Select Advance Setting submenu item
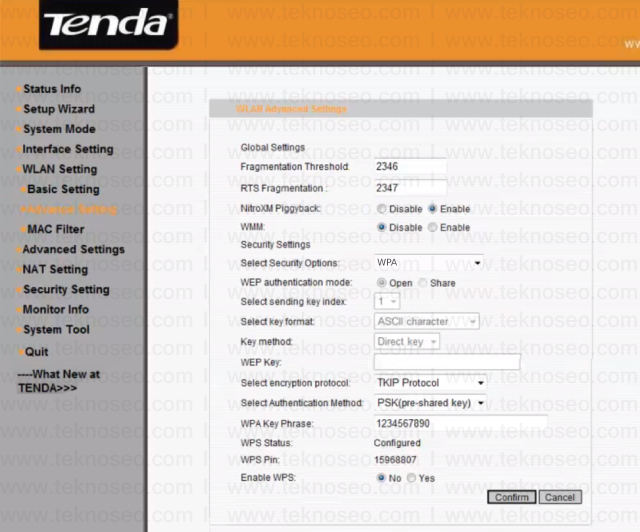 point(72,209)
